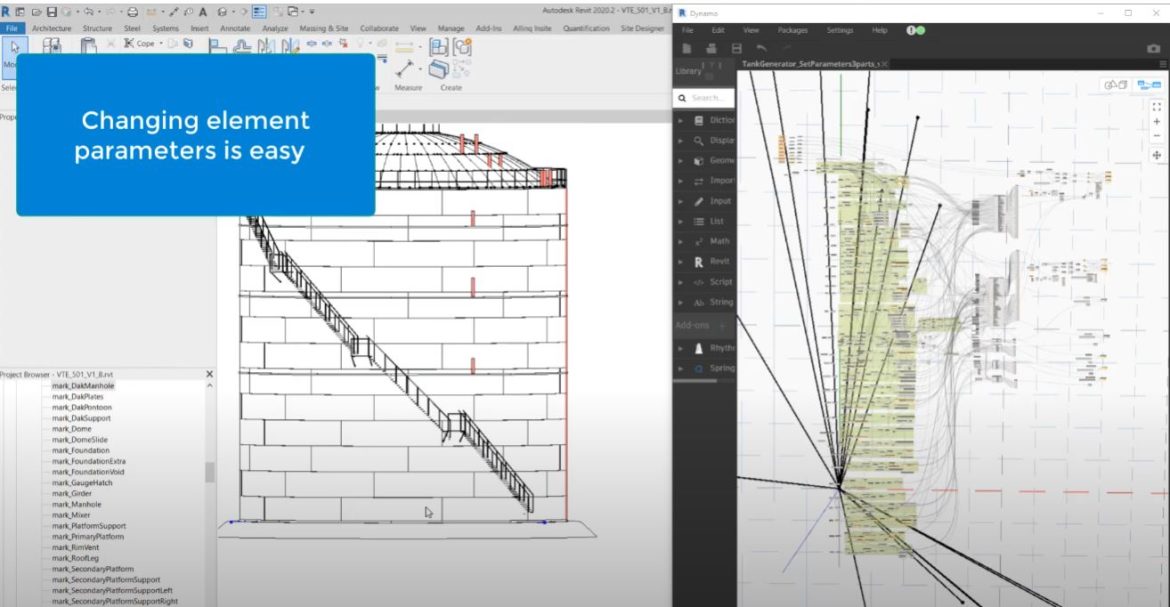Open the Packages menu in Dynamo
The width and height of the screenshot is (1170, 607).
792,30
